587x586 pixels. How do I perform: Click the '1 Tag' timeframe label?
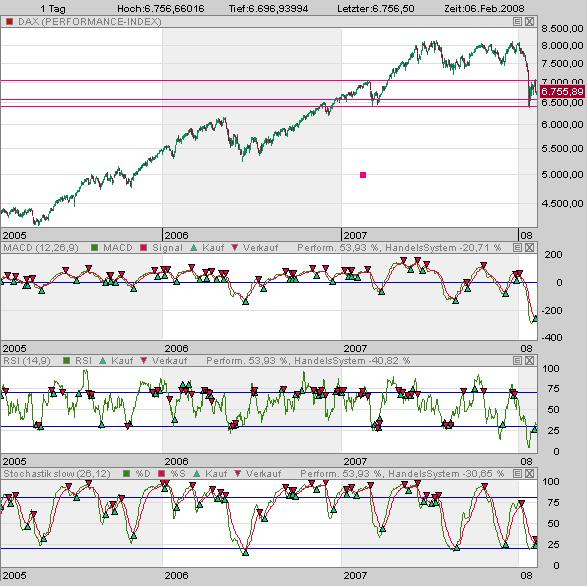pyautogui.click(x=53, y=8)
